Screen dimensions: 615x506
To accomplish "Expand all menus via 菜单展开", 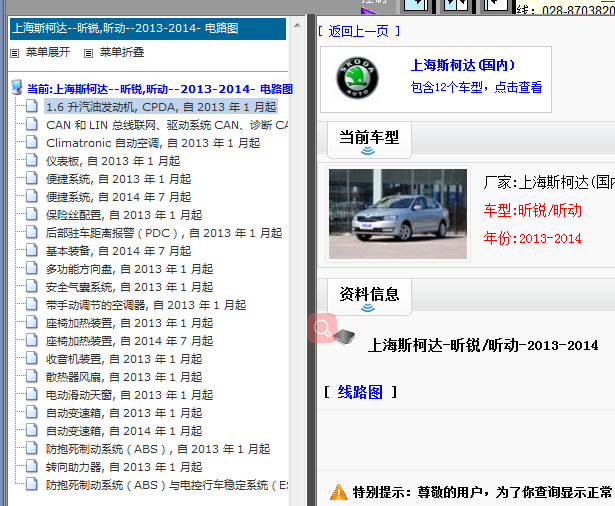I will click(x=48, y=52).
